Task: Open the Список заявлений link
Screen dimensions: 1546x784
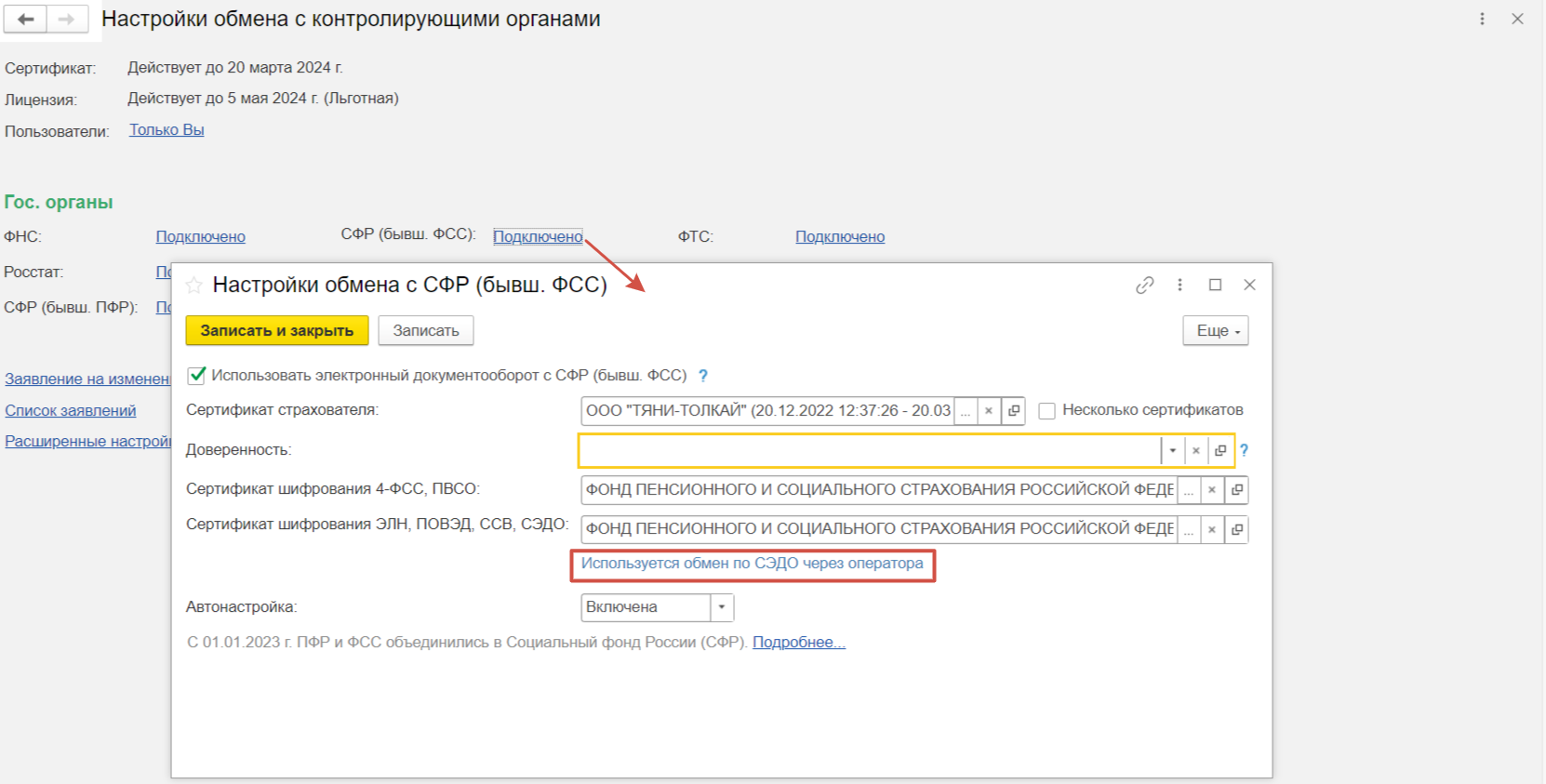Action: [71, 411]
